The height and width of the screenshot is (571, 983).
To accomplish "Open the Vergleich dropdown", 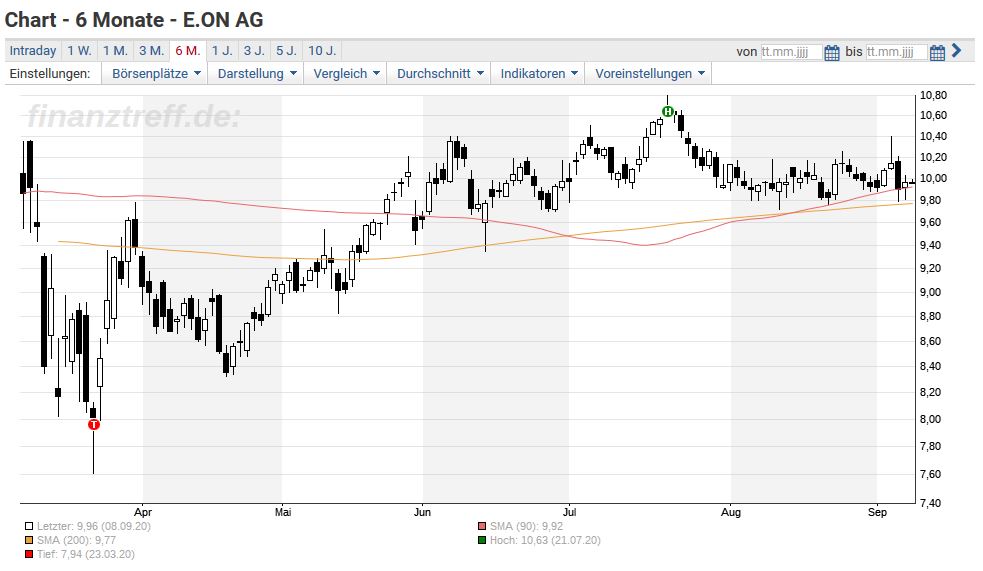I will (x=346, y=73).
